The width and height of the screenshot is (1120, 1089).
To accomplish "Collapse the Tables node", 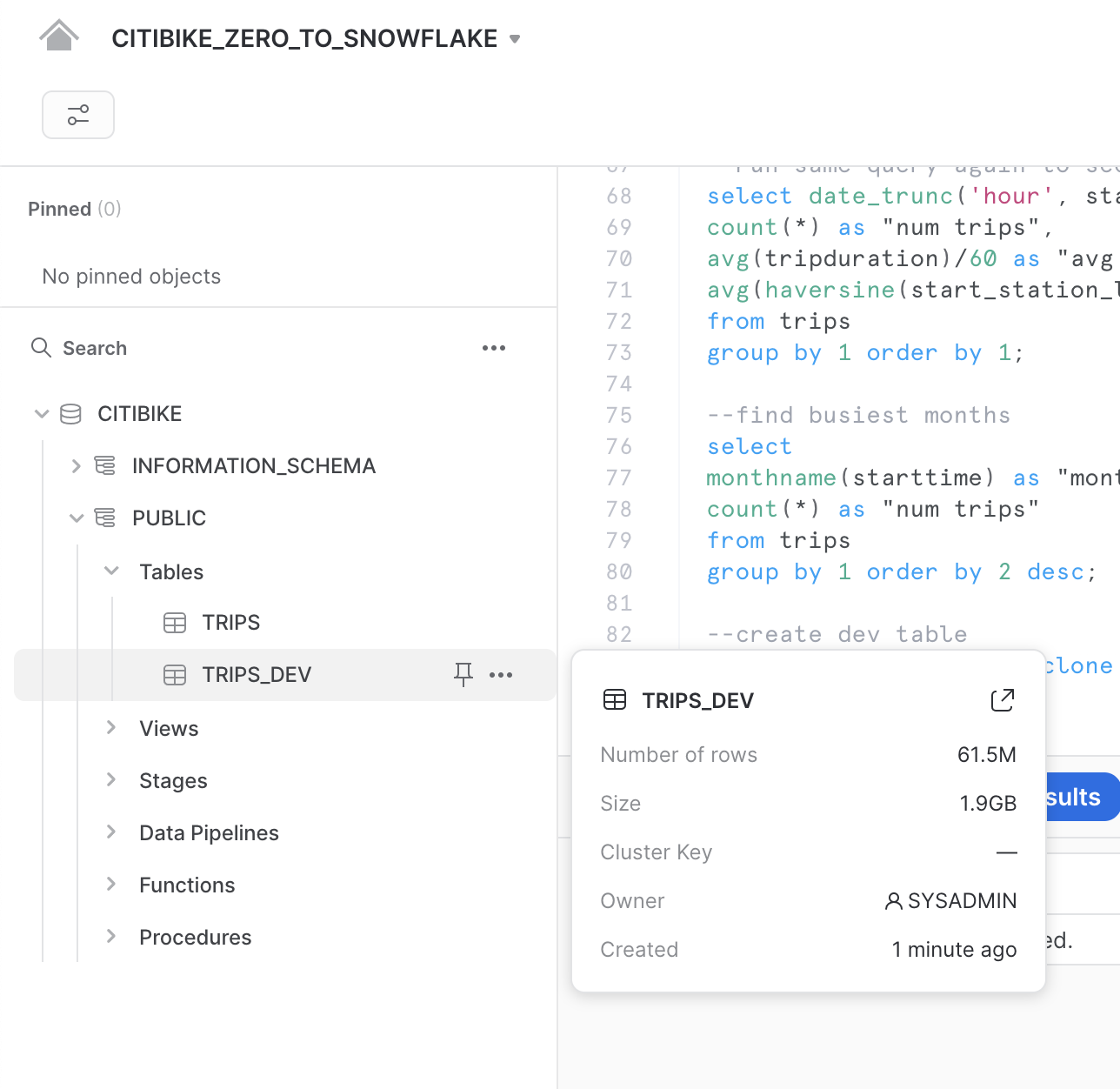I will pos(111,571).
